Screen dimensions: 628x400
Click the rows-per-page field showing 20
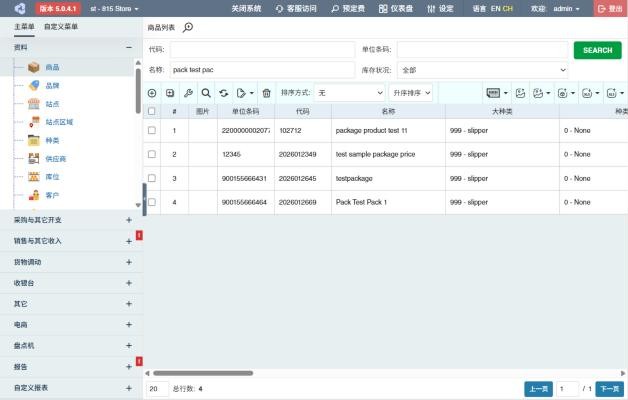click(157, 389)
